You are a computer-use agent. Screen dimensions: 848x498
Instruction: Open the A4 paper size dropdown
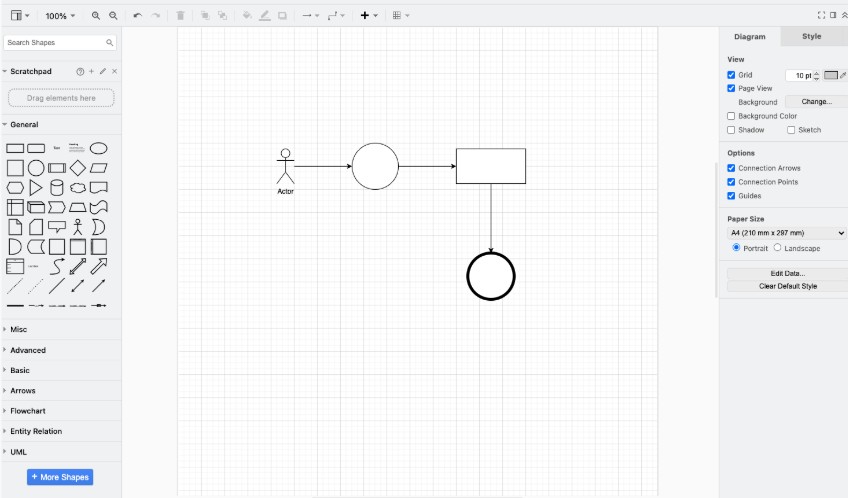pos(786,233)
